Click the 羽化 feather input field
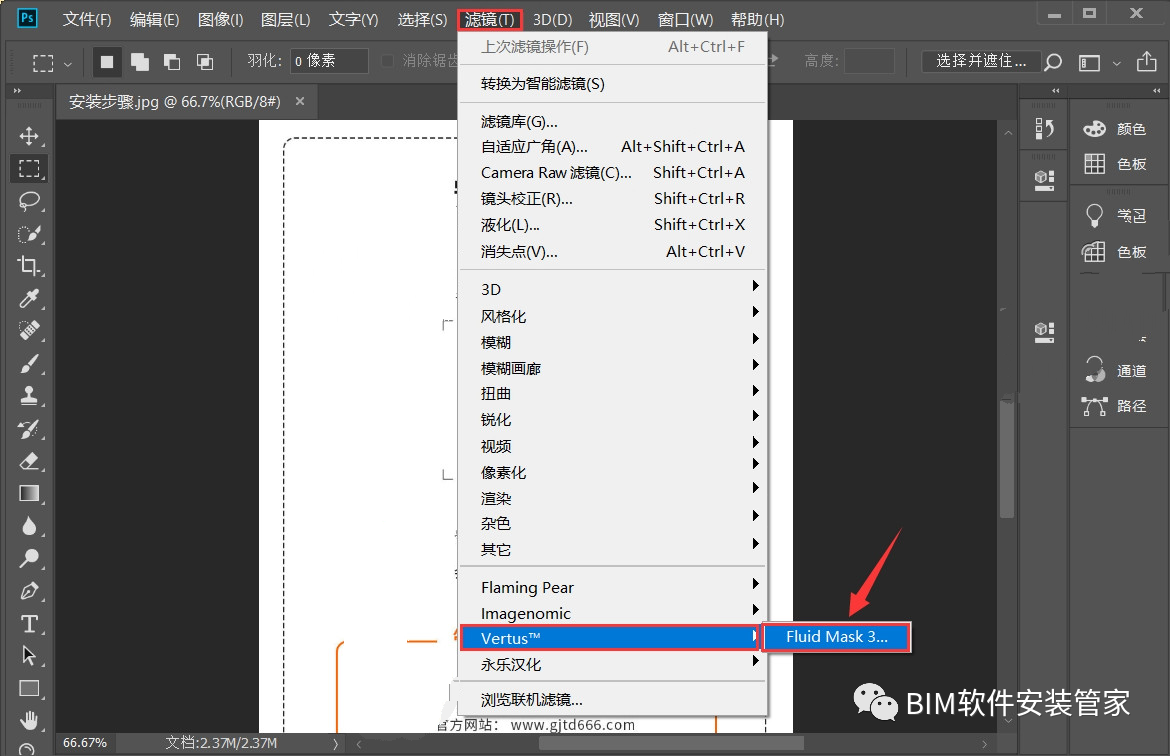 [329, 61]
